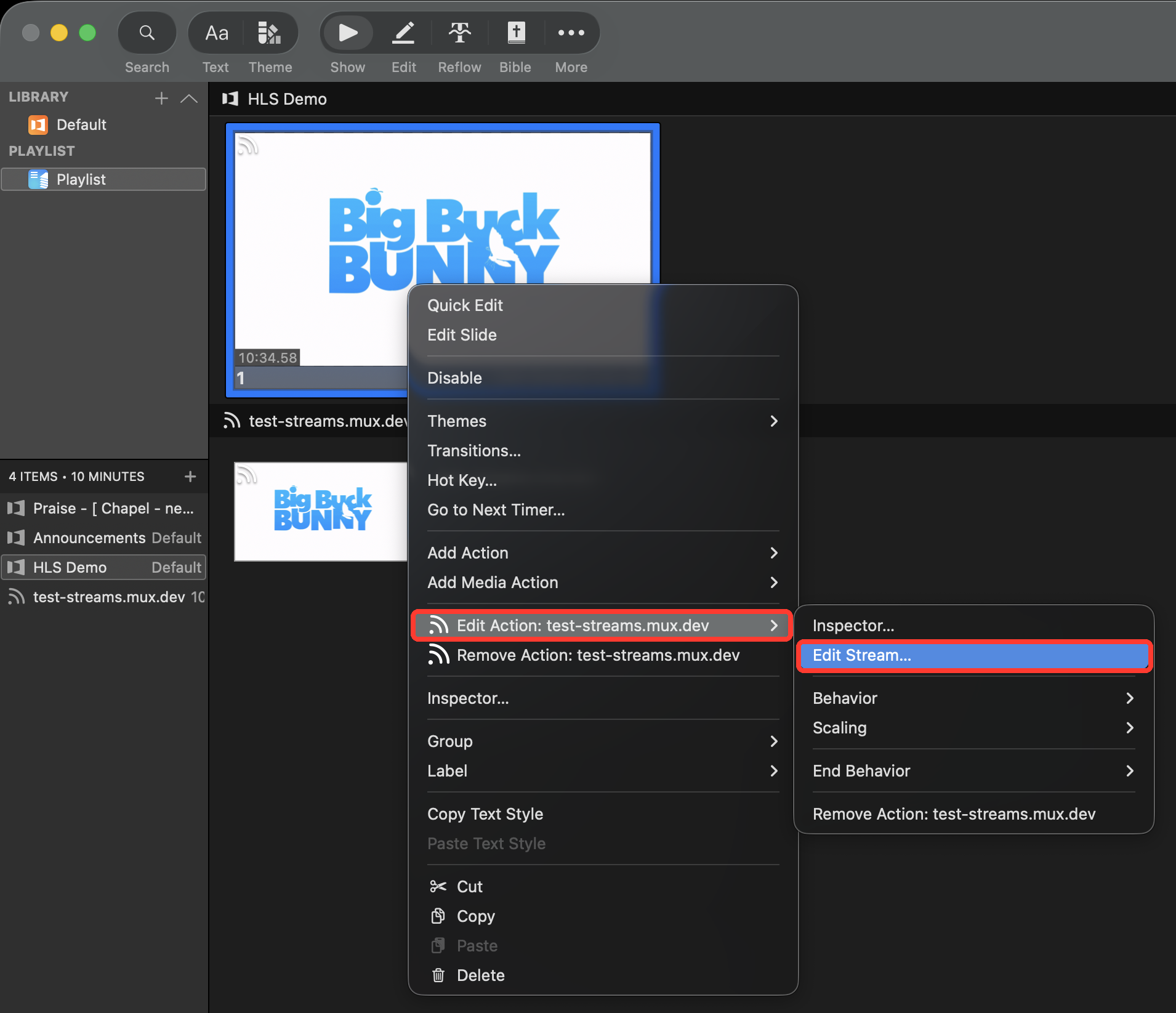This screenshot has height=1013, width=1176.
Task: Select the small Big Buck Bunny thumbnail
Action: 321,511
